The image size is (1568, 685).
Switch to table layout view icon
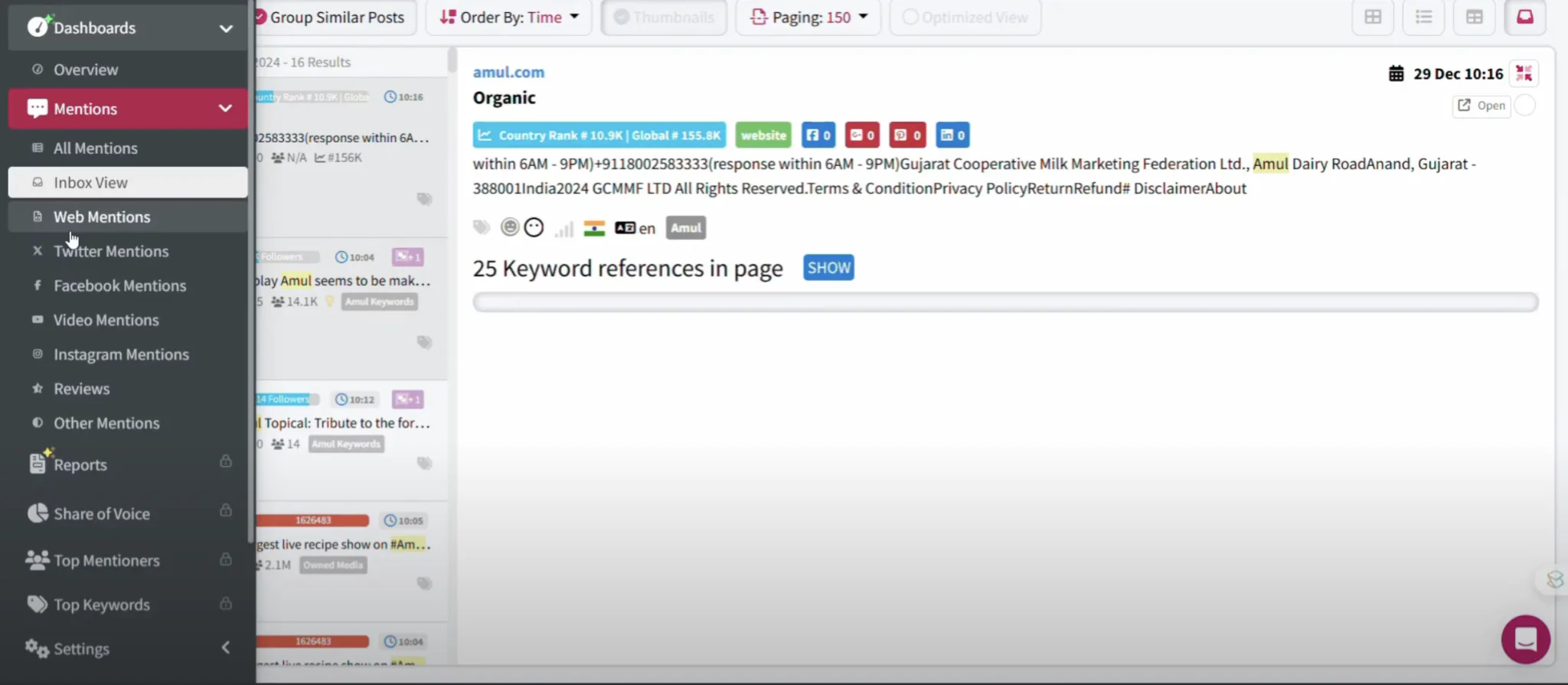pyautogui.click(x=1474, y=17)
